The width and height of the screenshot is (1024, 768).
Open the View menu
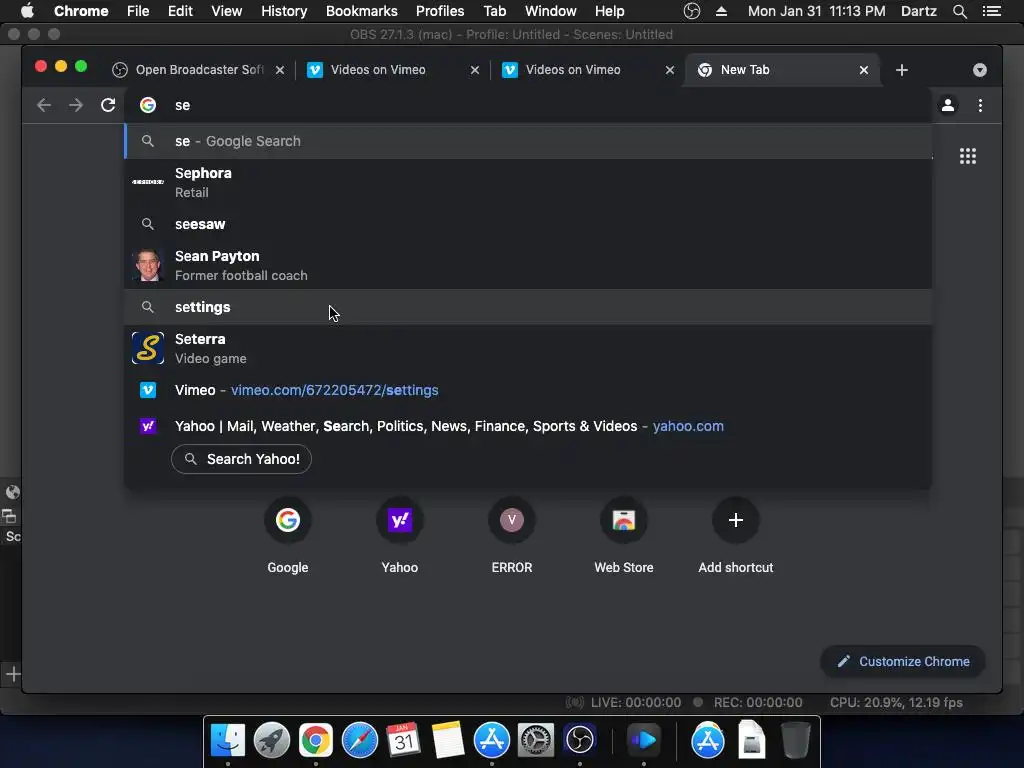pyautogui.click(x=227, y=11)
